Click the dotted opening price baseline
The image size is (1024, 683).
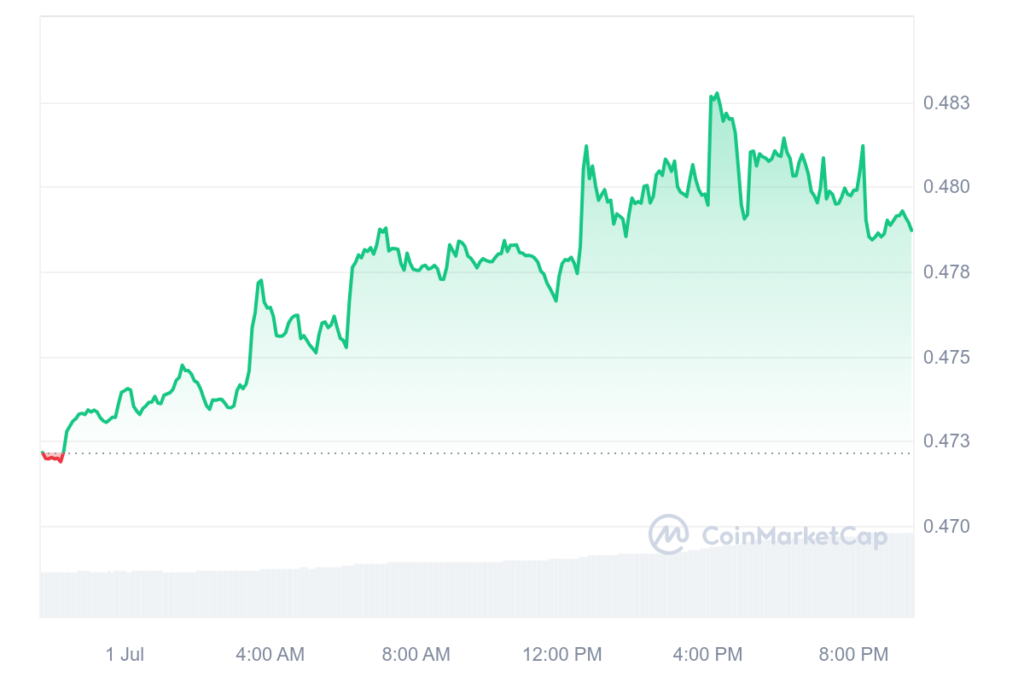tap(476, 453)
